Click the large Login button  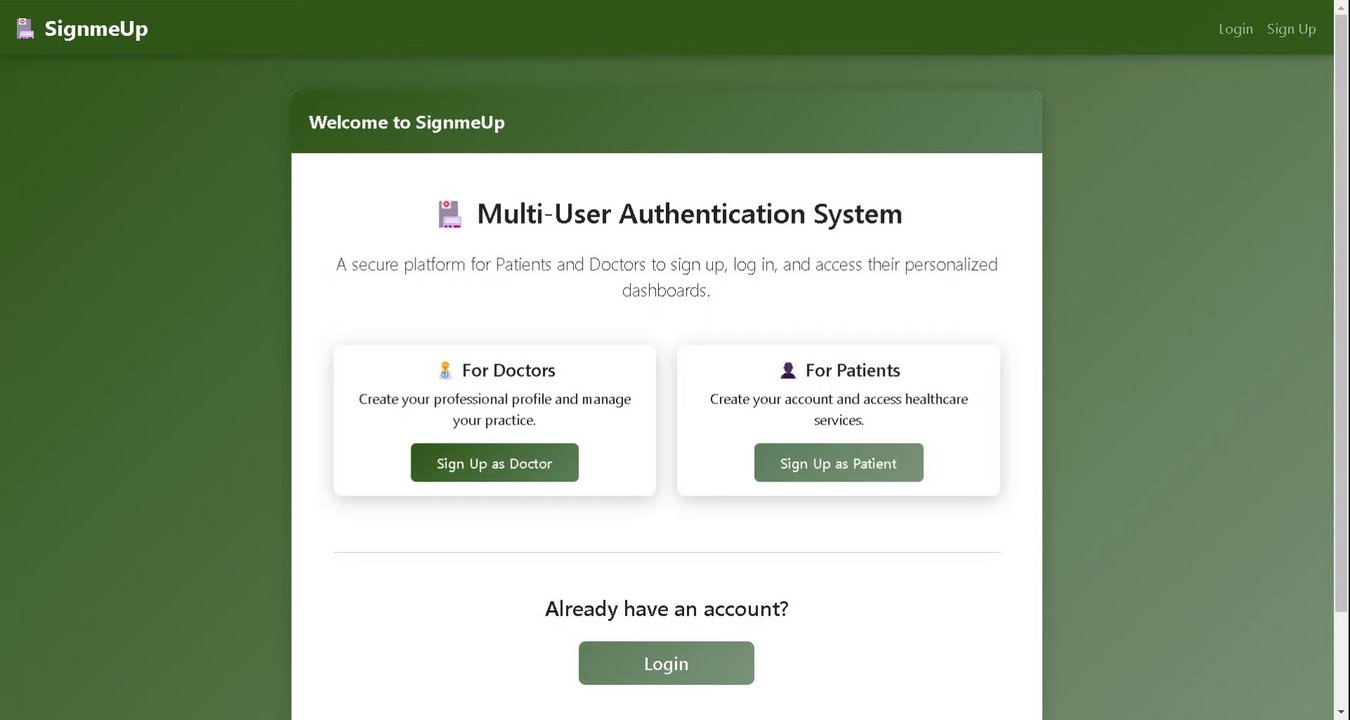click(666, 663)
